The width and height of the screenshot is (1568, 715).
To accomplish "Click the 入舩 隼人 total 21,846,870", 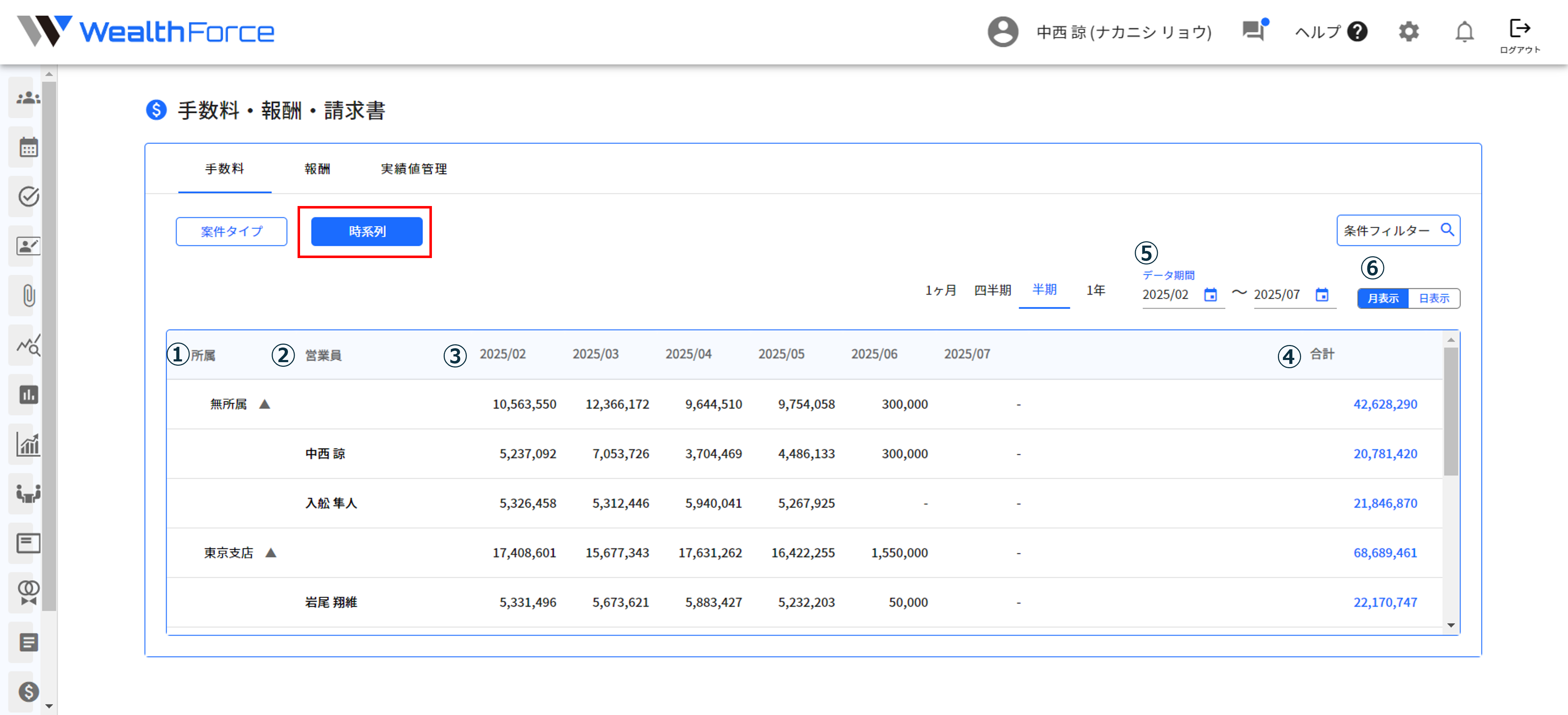I will click(x=1385, y=503).
